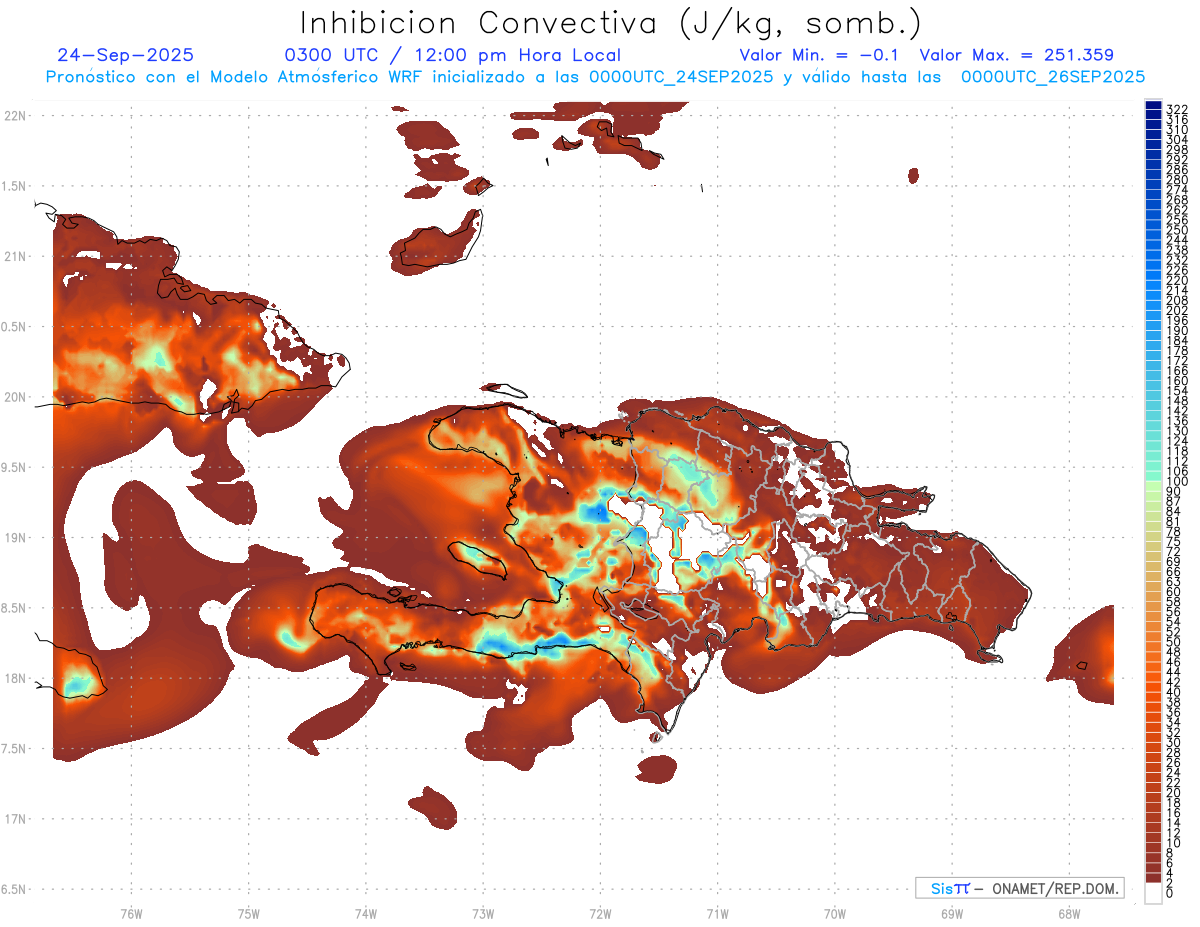
Task: Click the title 'Inhibicion Convectiva (J/kg, somb.)'
Action: [611, 23]
